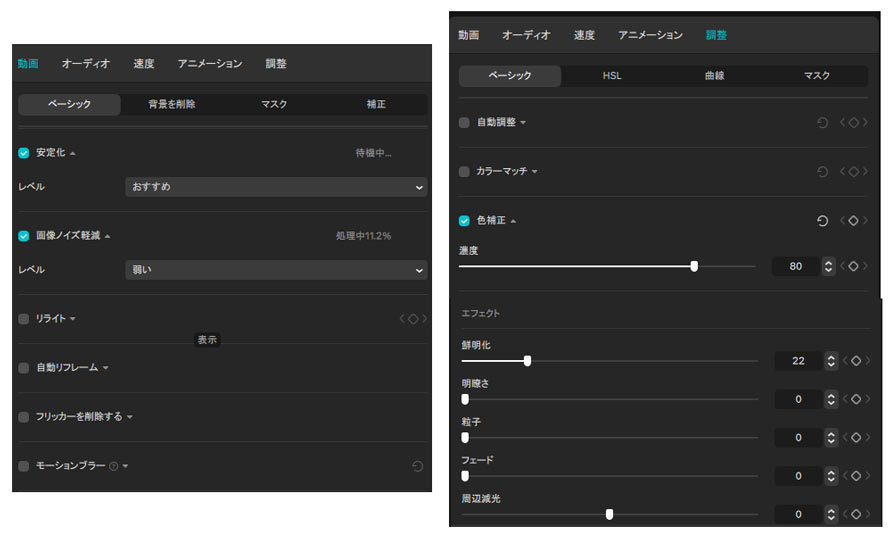
Task: Switch to オーディオ tab in left panel
Action: (x=86, y=64)
